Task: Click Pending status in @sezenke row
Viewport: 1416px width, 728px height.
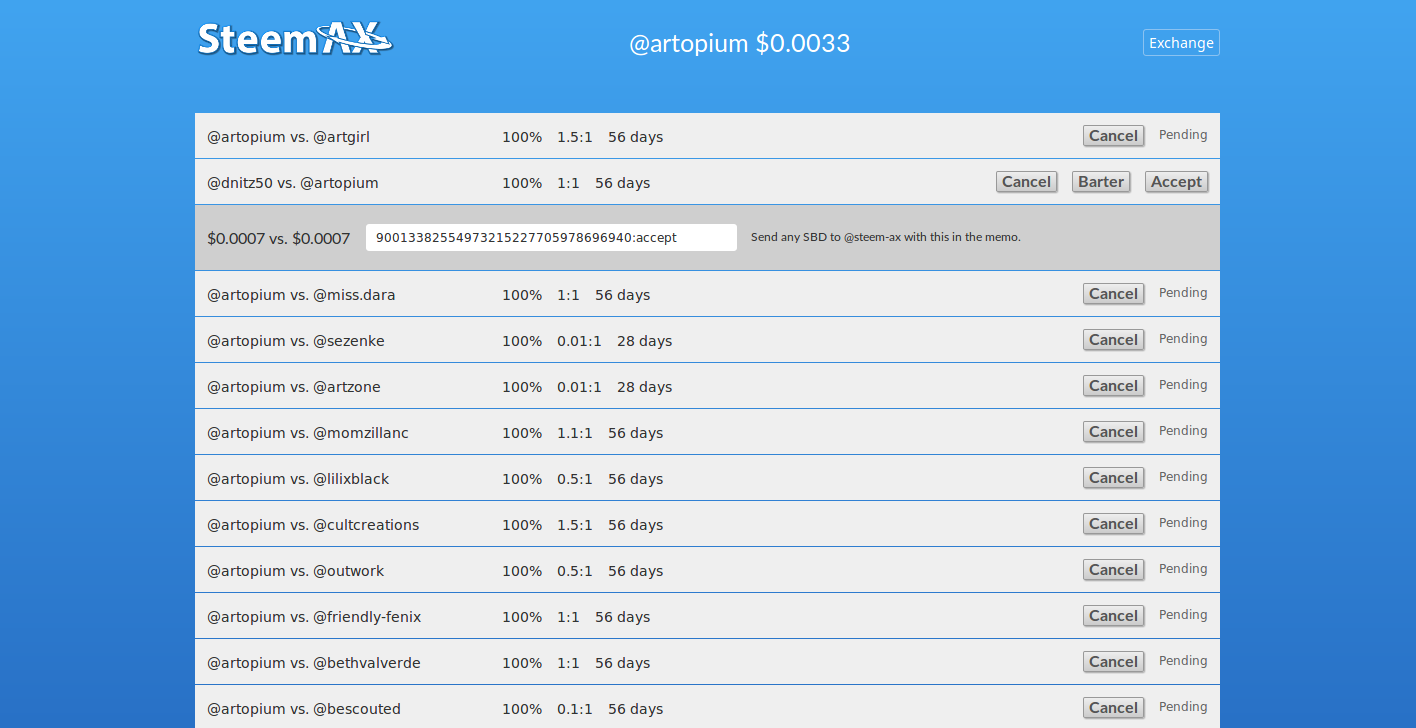Action: [1183, 339]
